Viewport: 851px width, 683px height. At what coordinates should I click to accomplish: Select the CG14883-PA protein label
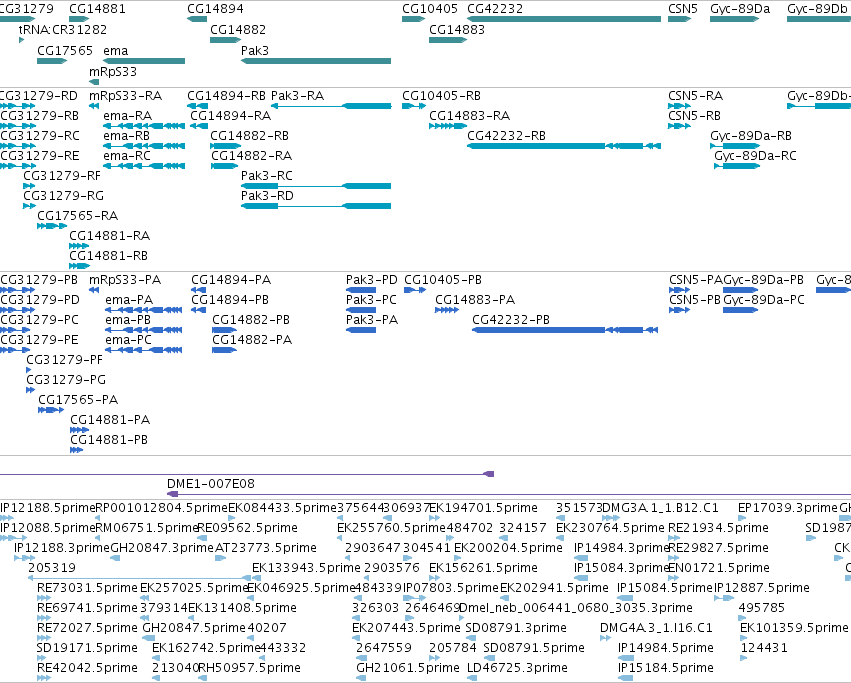click(x=475, y=300)
